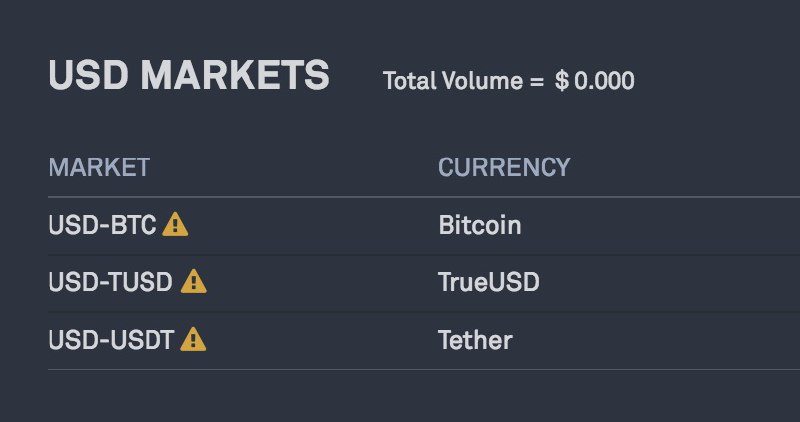Screen dimensions: 800x422
Task: Click the TrueUSD currency name
Action: pyautogui.click(x=489, y=283)
